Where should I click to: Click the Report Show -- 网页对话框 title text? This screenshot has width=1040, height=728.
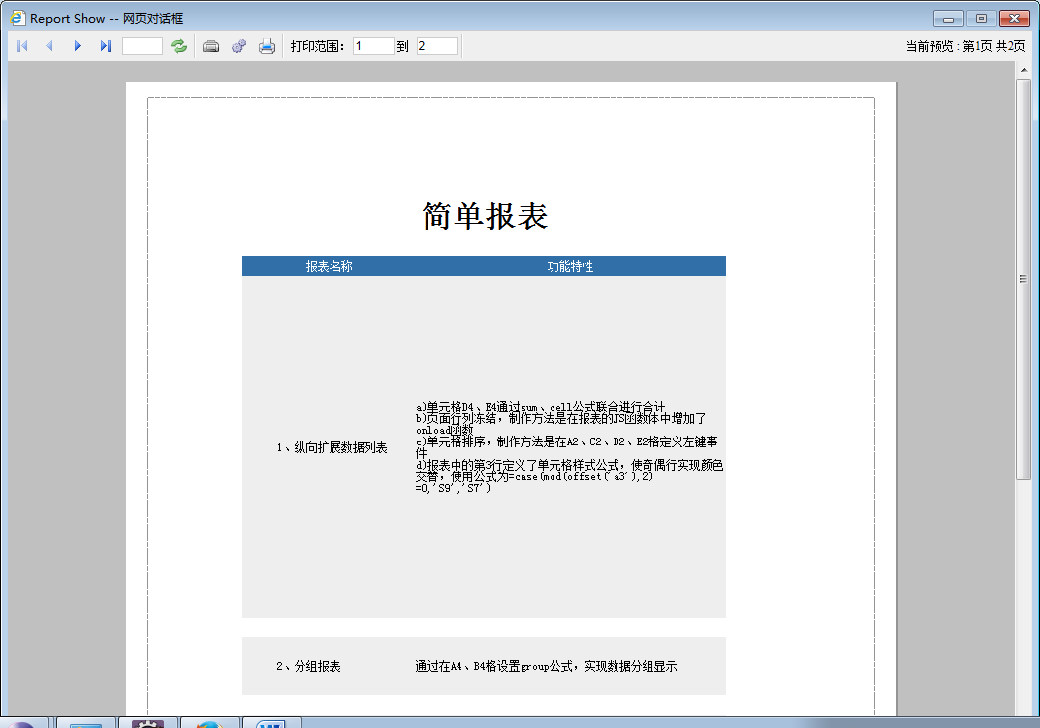click(106, 19)
